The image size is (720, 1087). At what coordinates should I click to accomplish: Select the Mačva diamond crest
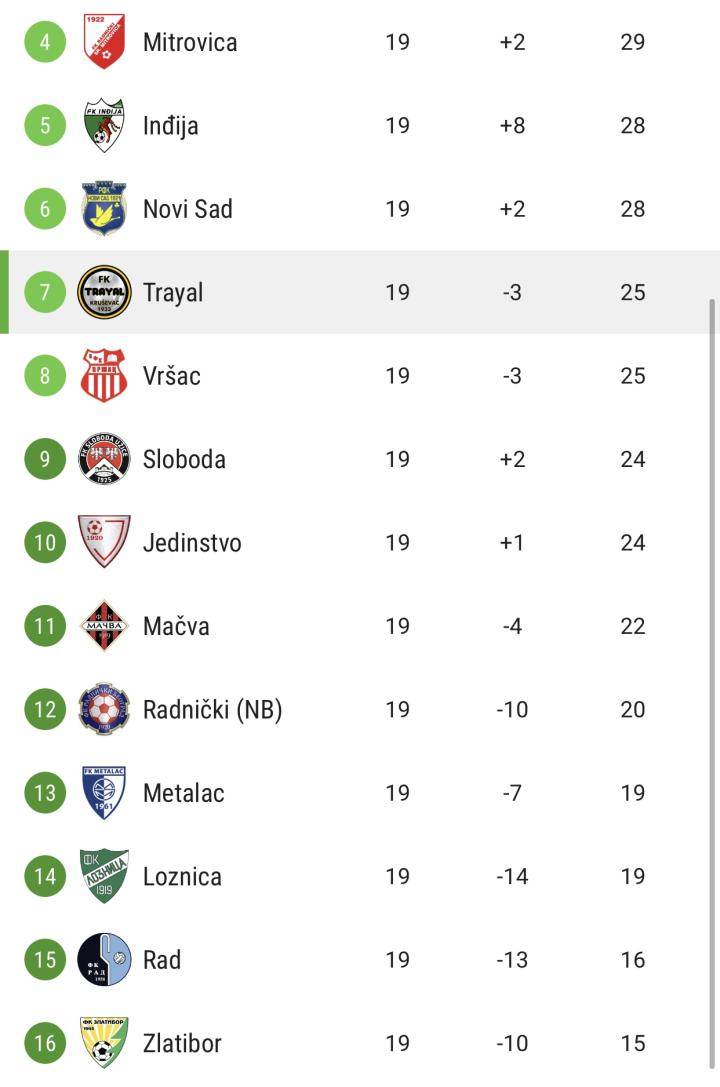click(104, 626)
